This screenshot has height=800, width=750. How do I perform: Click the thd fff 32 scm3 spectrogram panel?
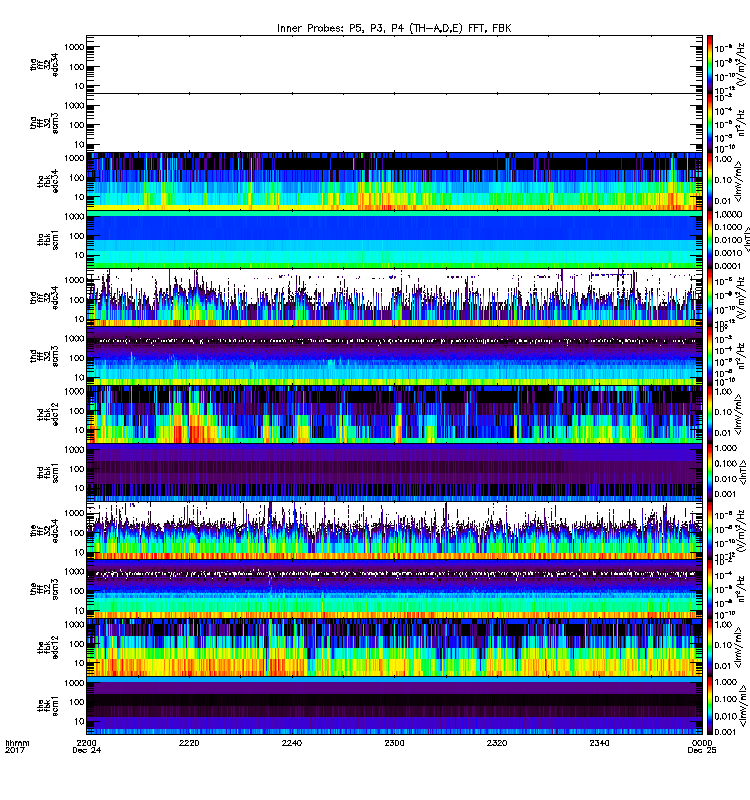tap(394, 356)
